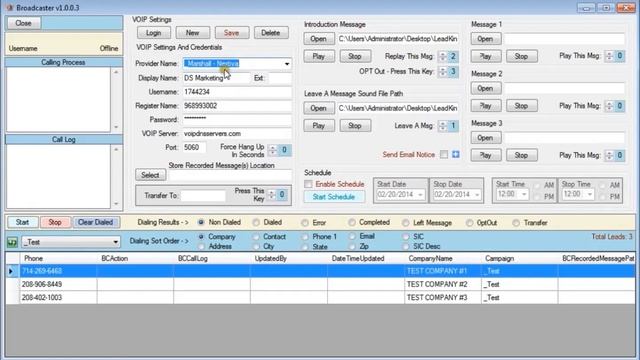Adjust the Transfer Press This Key stepper
The width and height of the screenshot is (640, 360).
point(271,195)
